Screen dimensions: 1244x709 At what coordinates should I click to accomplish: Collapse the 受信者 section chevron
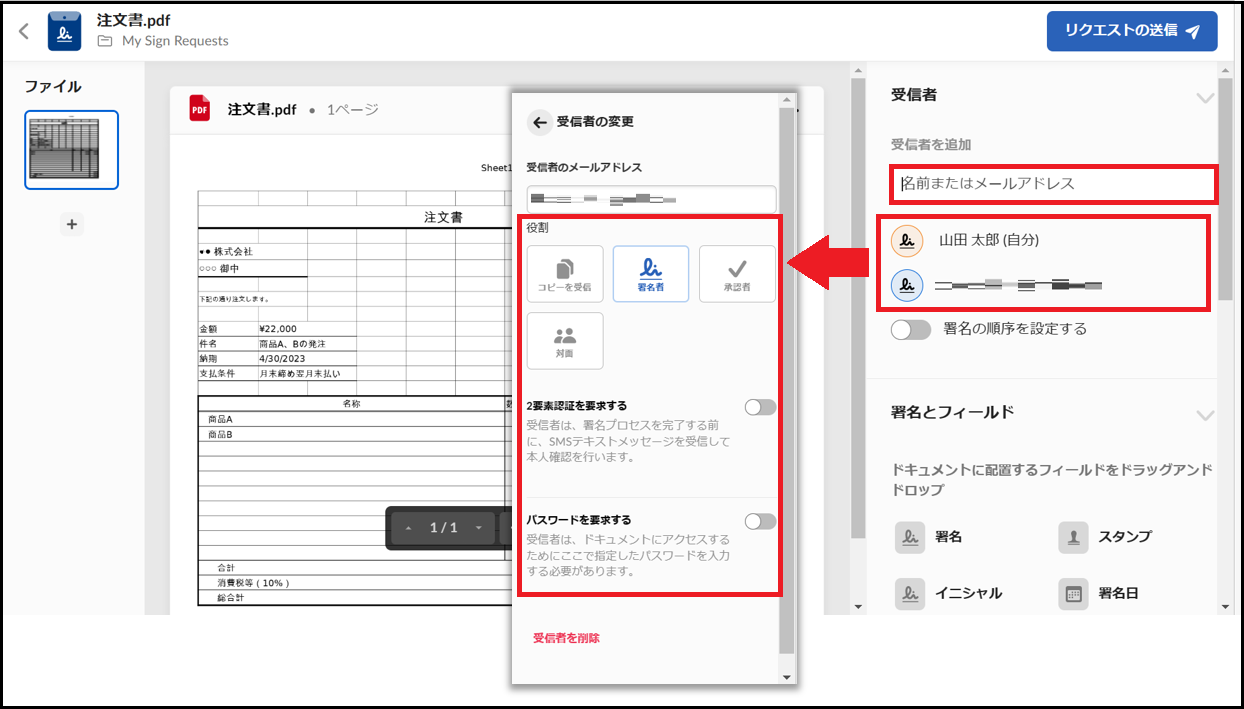click(x=1205, y=97)
